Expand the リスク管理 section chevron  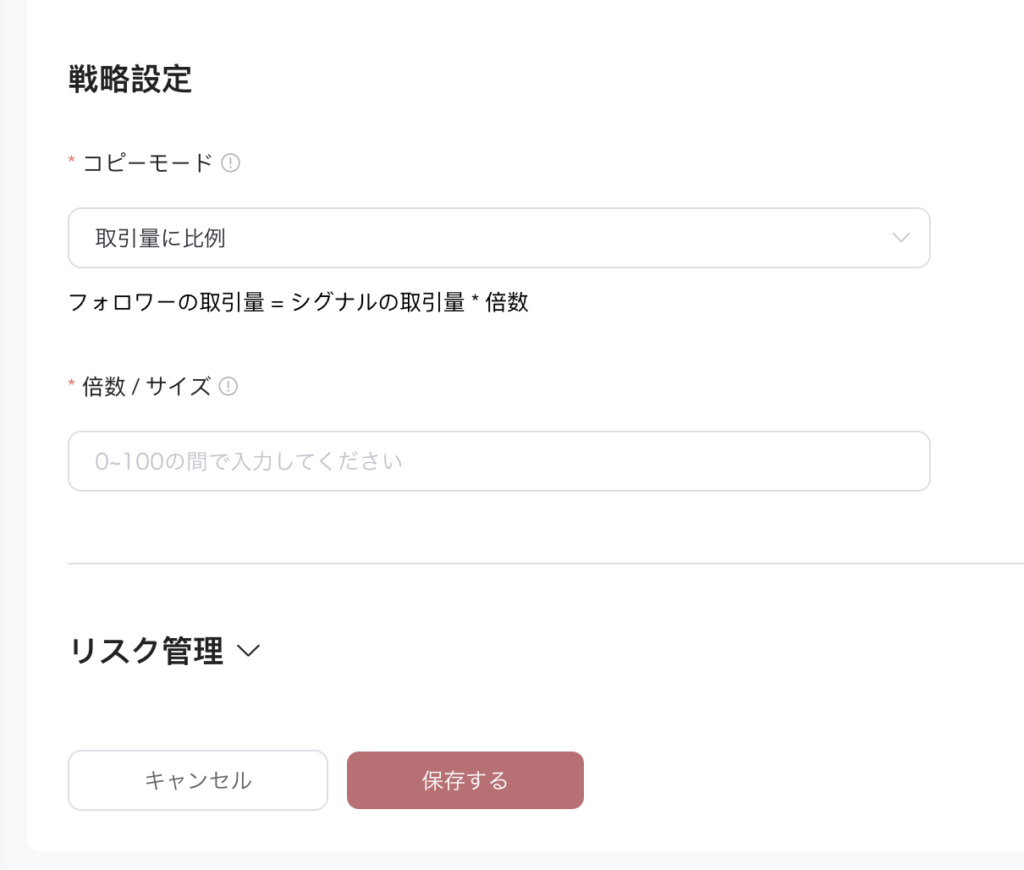click(x=248, y=651)
